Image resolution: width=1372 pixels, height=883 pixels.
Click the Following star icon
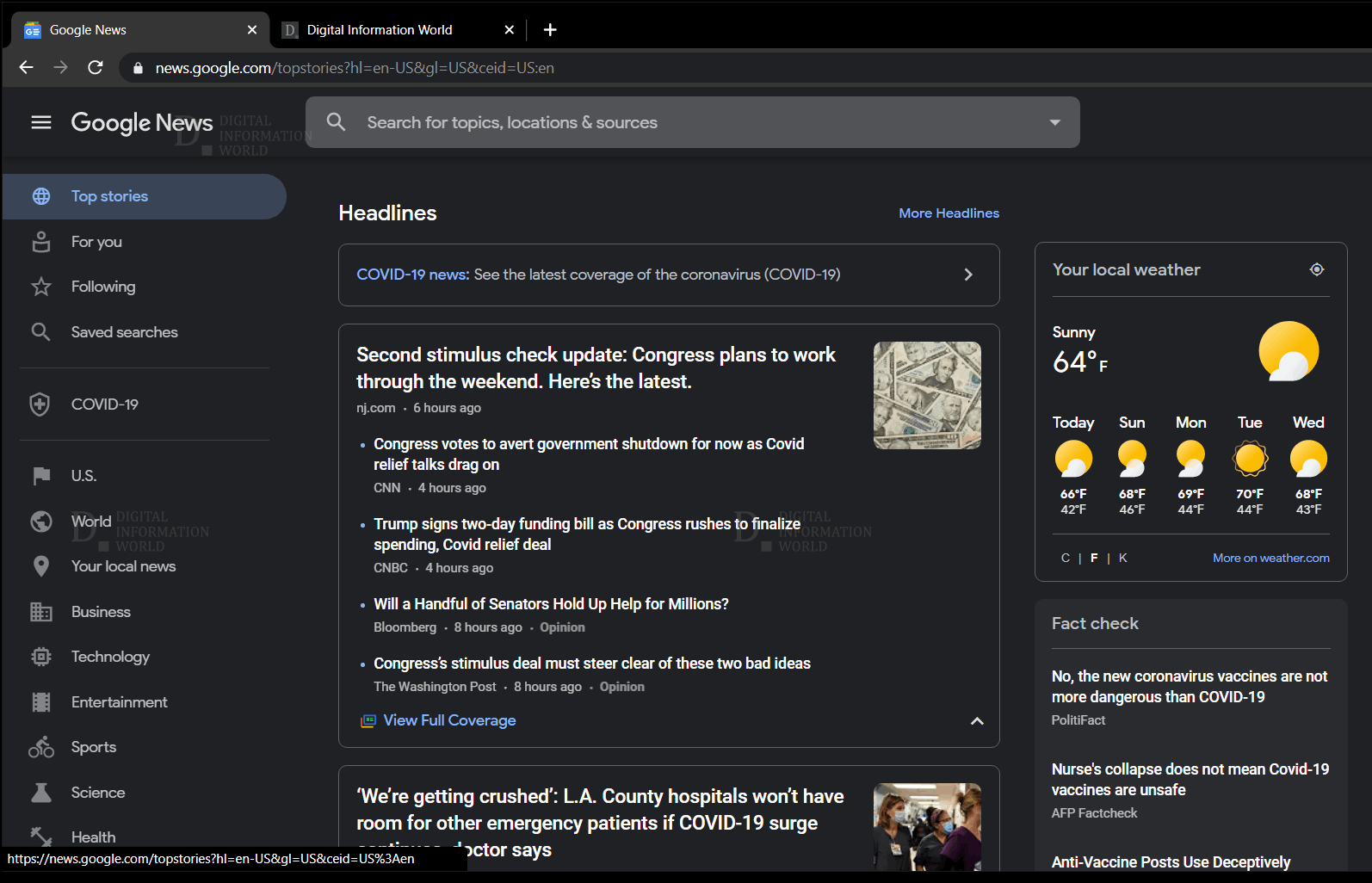pos(41,287)
